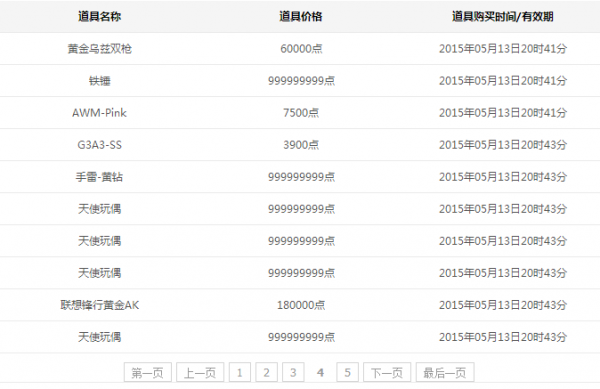Click the price 180000点

click(301, 305)
